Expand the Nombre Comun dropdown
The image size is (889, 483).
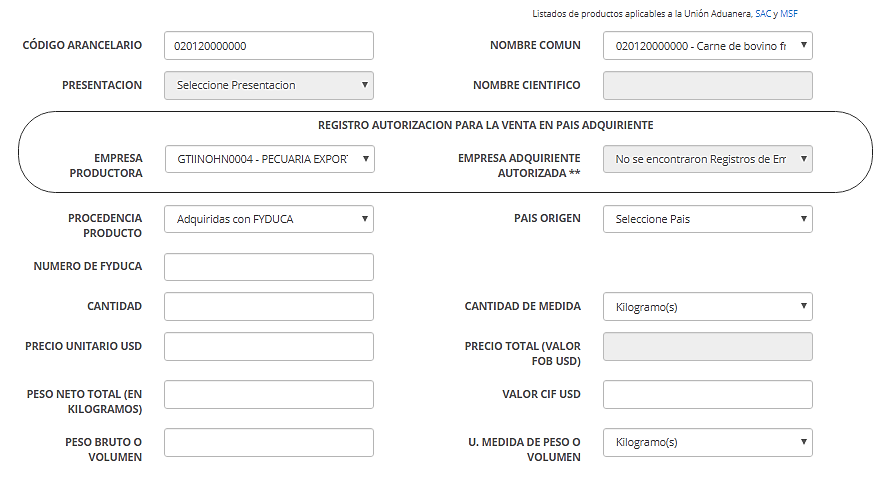pos(708,46)
